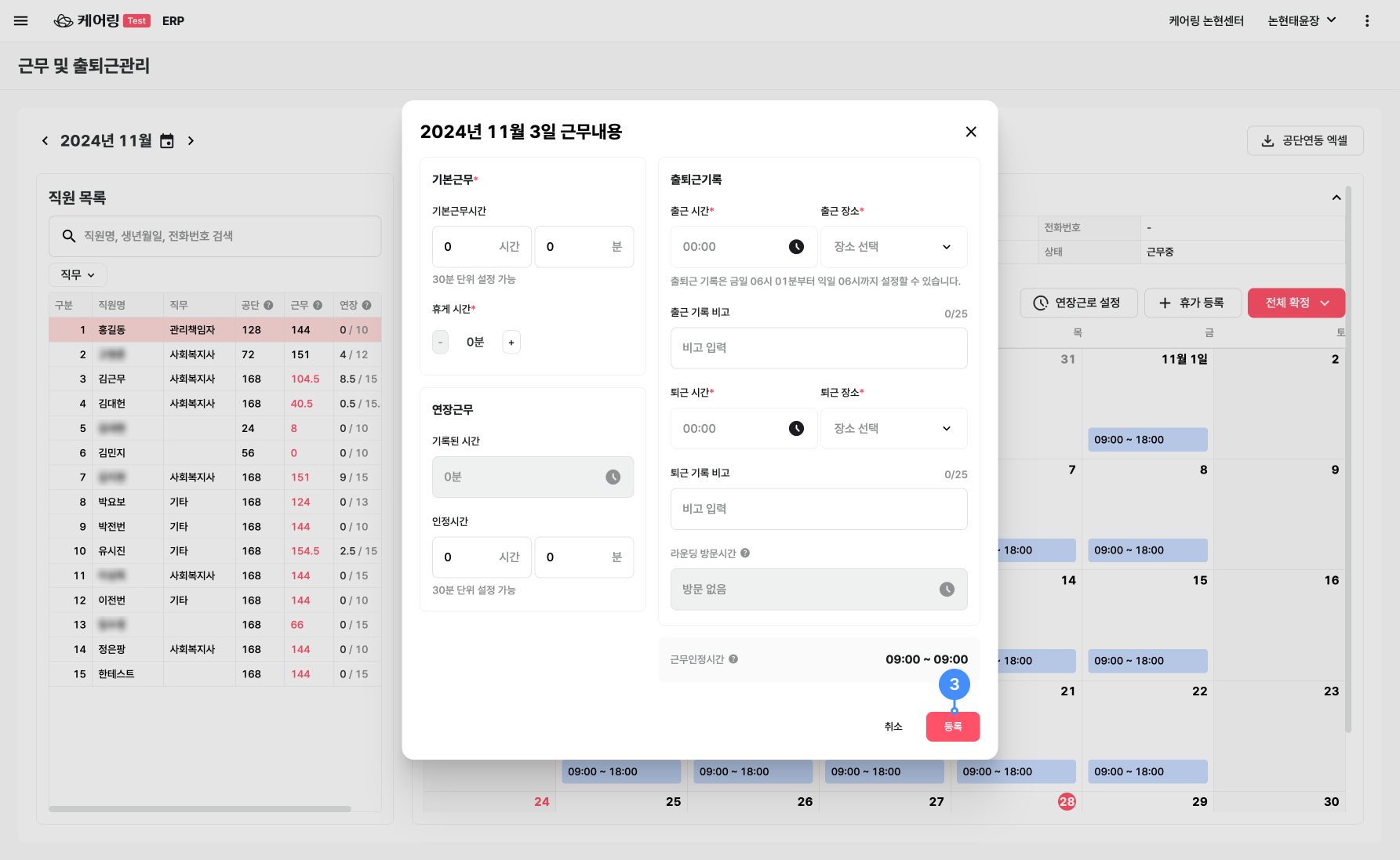Open the 논현태윤장 user menu
1400x860 pixels.
tap(1302, 21)
